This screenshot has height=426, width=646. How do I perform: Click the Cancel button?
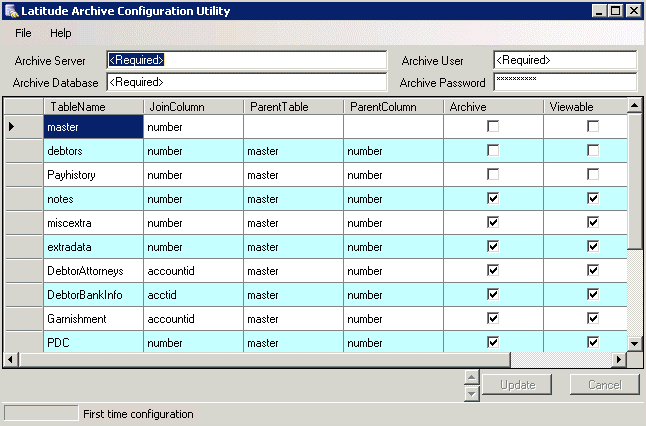tap(604, 384)
